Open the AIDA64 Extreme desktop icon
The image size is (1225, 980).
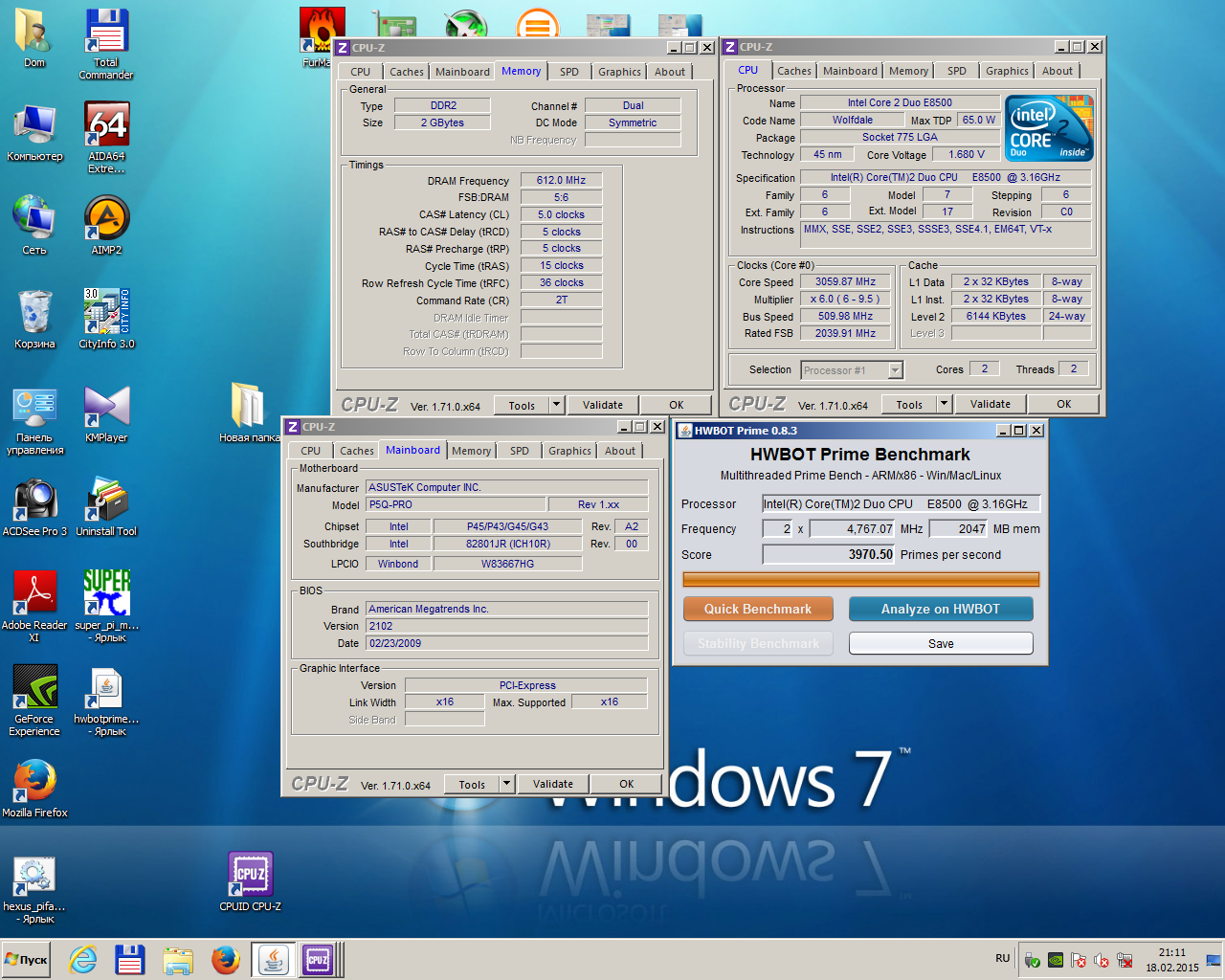106,137
